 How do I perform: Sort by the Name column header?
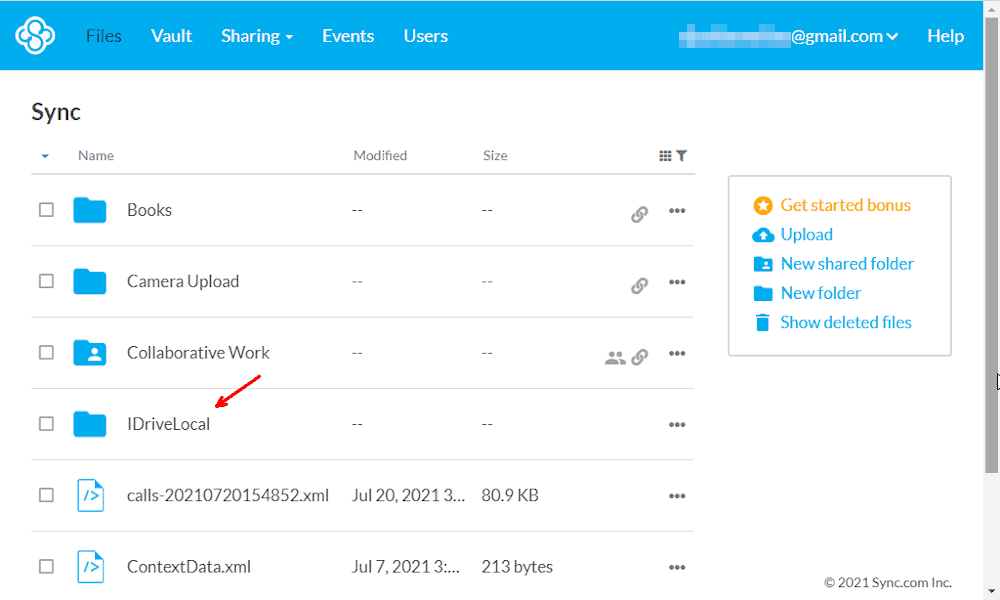96,156
